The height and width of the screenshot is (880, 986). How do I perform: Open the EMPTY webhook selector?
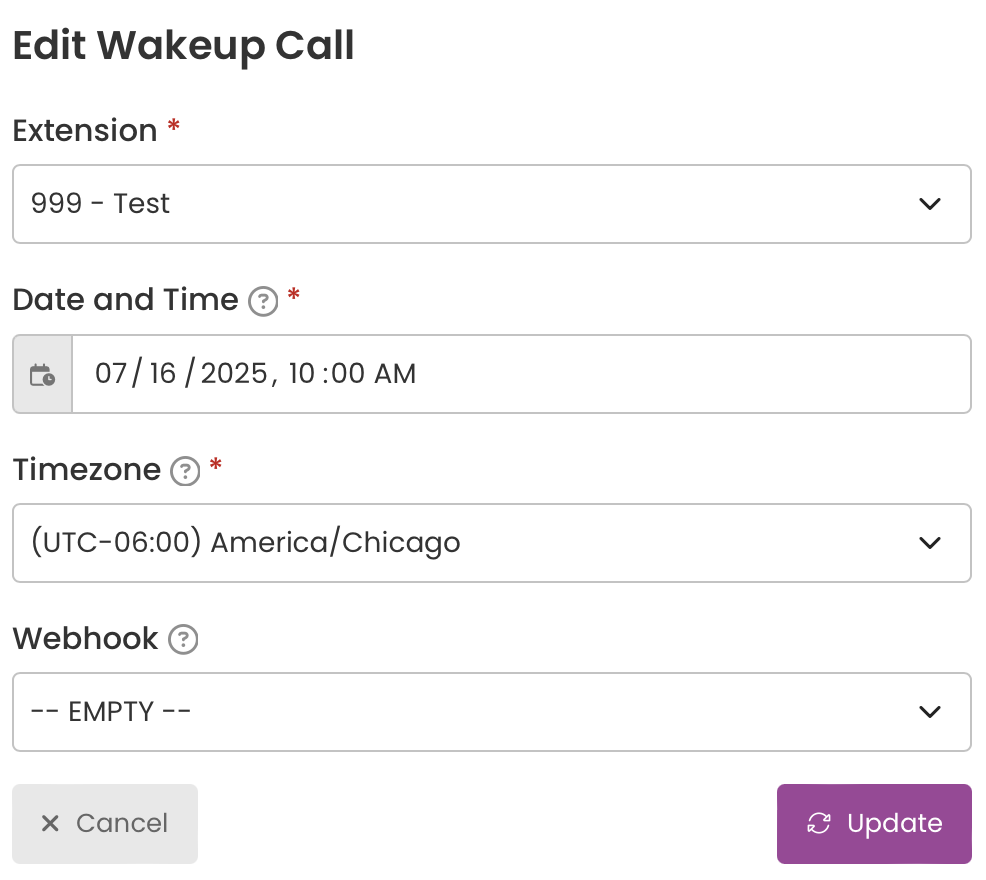click(492, 712)
